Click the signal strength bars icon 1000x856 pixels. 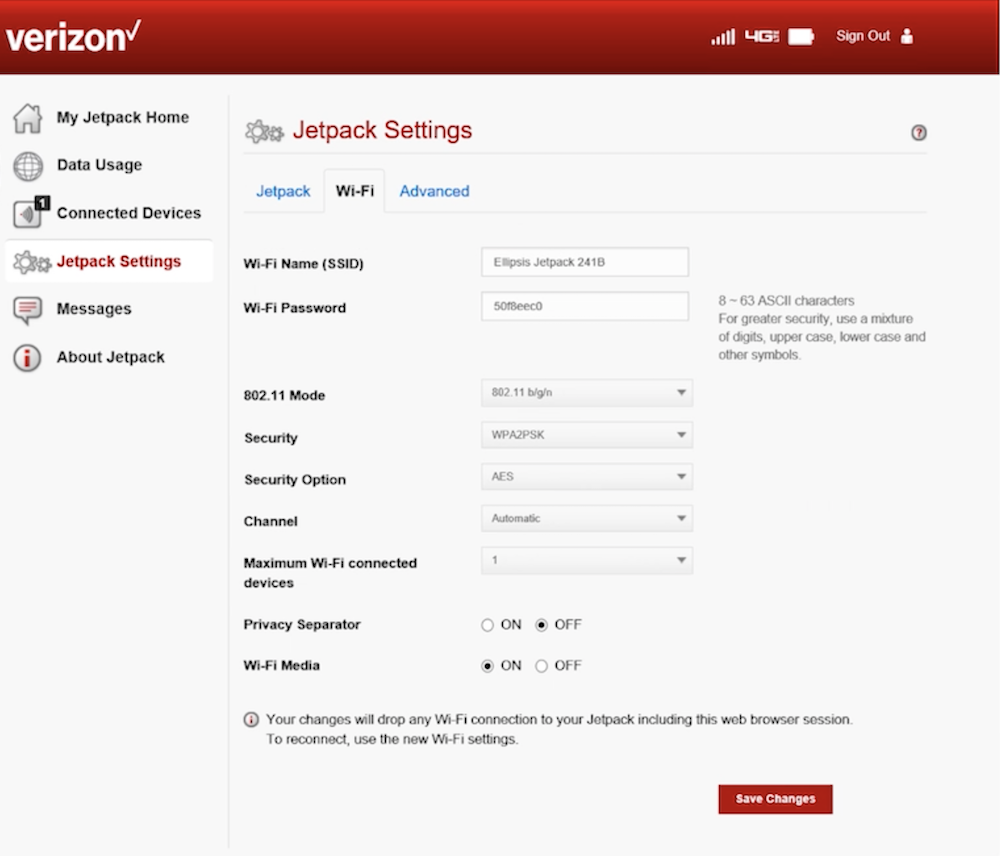pyautogui.click(x=722, y=37)
